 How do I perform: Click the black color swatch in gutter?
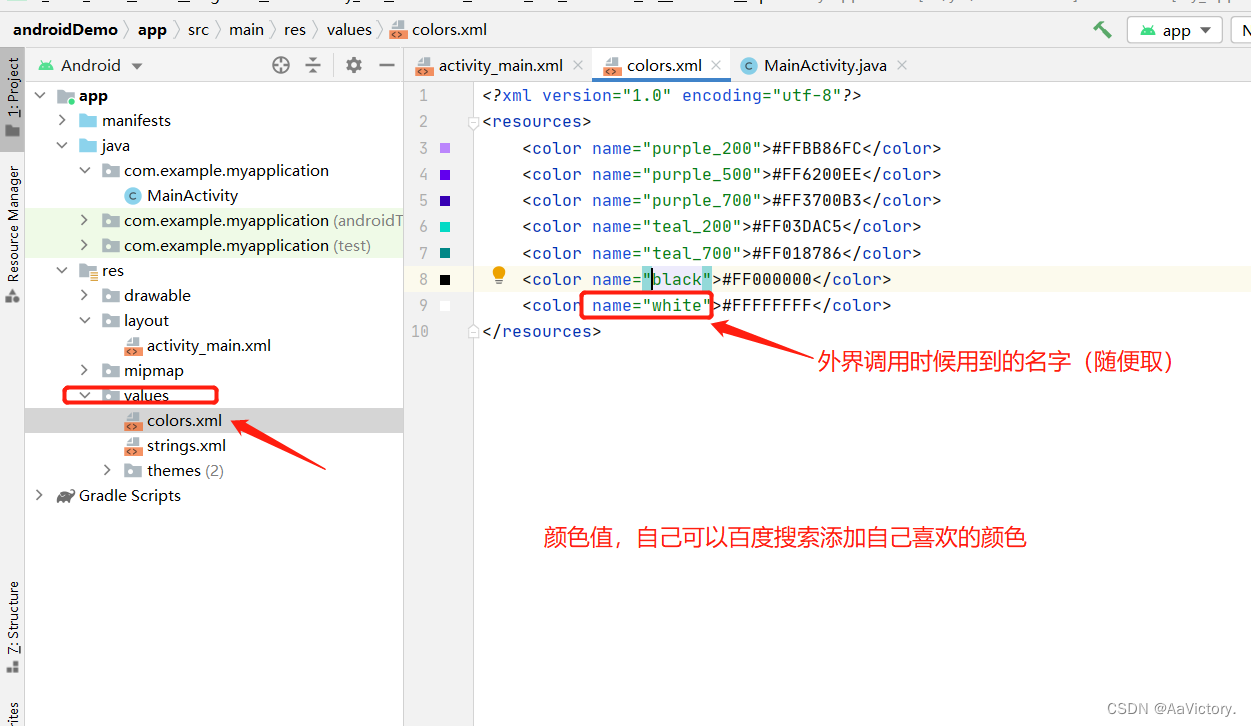pyautogui.click(x=445, y=279)
